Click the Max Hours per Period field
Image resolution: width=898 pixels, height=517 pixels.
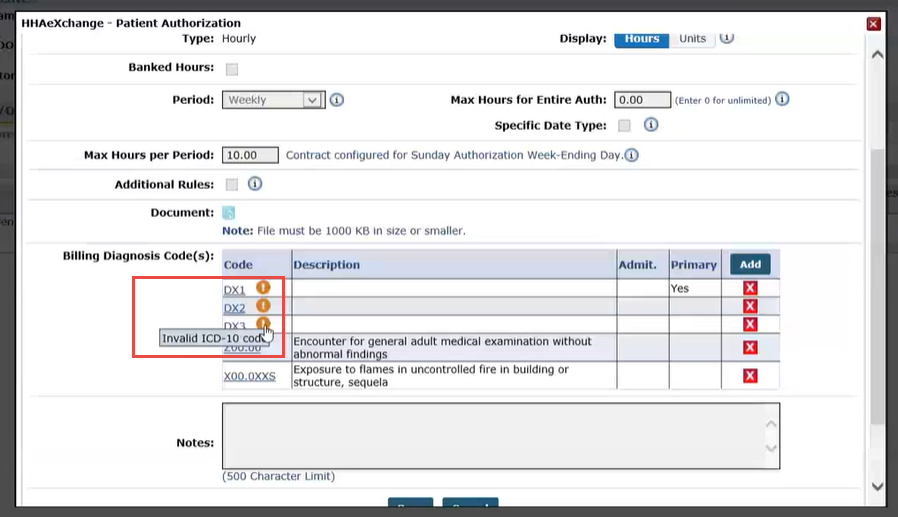pyautogui.click(x=250, y=155)
